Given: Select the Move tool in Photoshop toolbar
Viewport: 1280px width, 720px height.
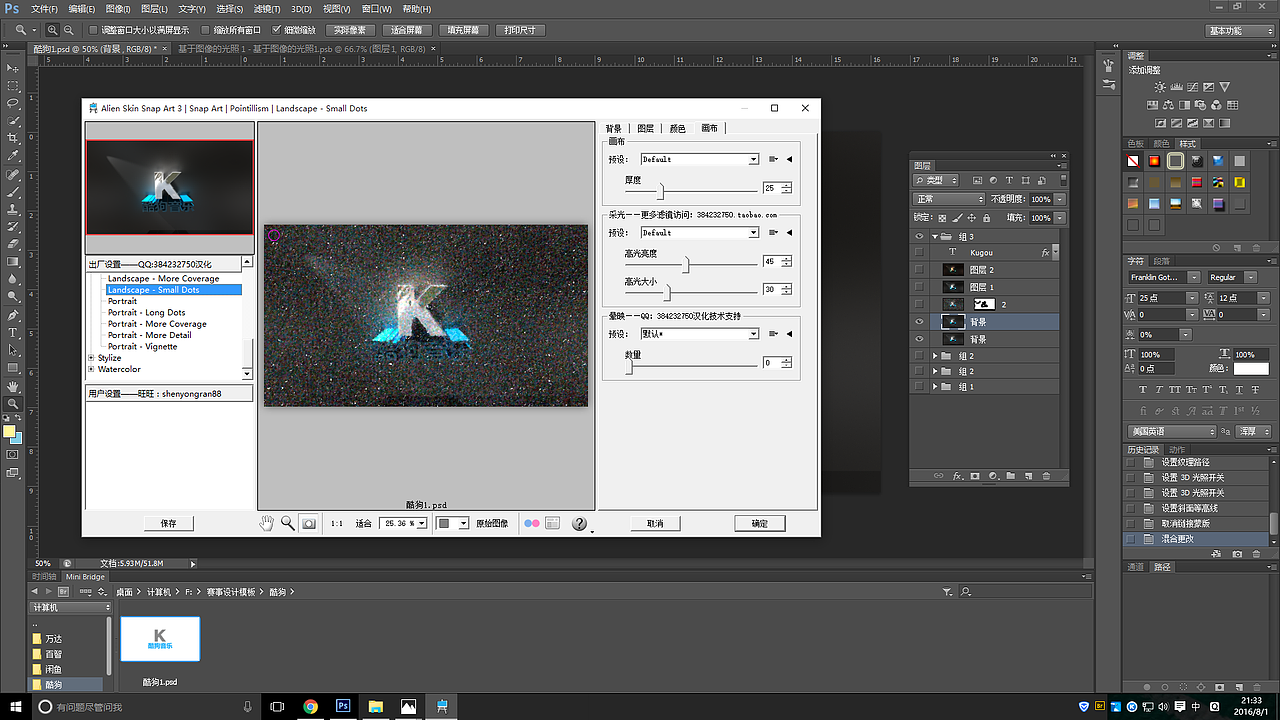Looking at the screenshot, I should tap(14, 68).
